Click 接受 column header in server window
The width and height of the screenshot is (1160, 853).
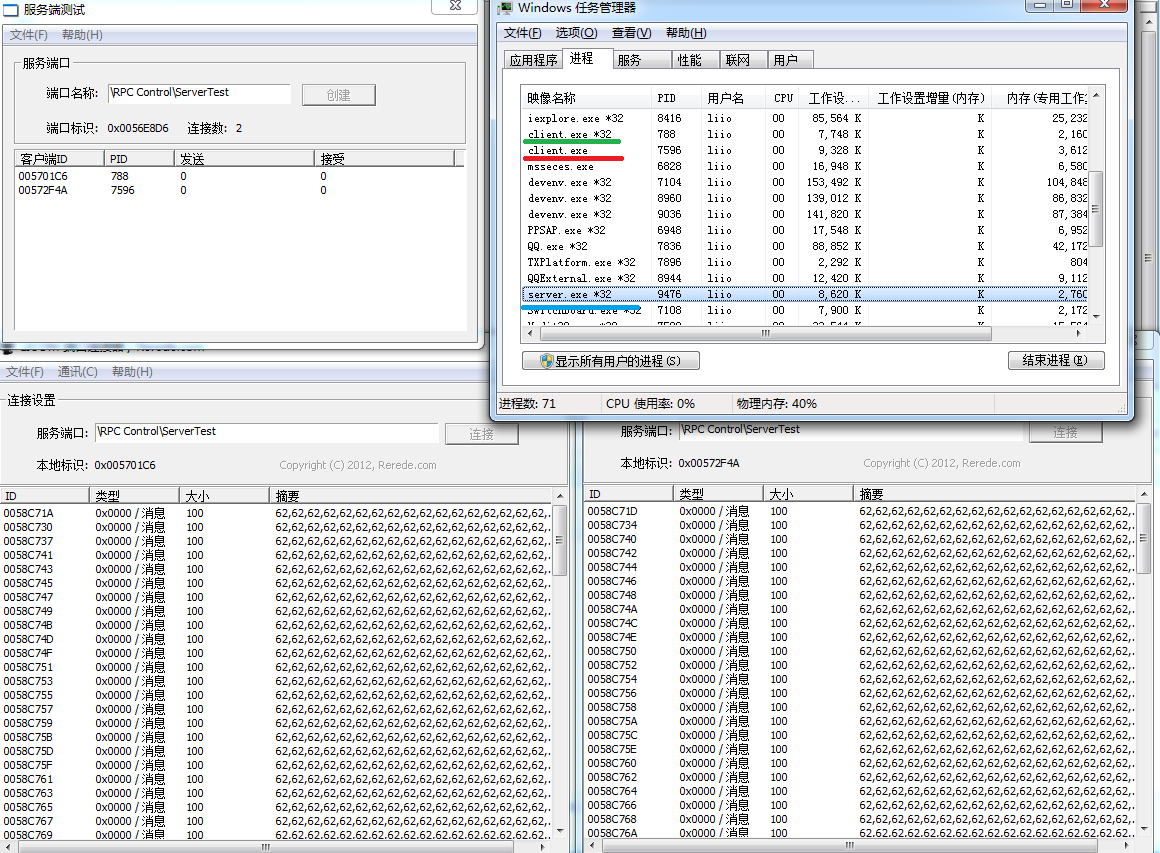(x=384, y=158)
